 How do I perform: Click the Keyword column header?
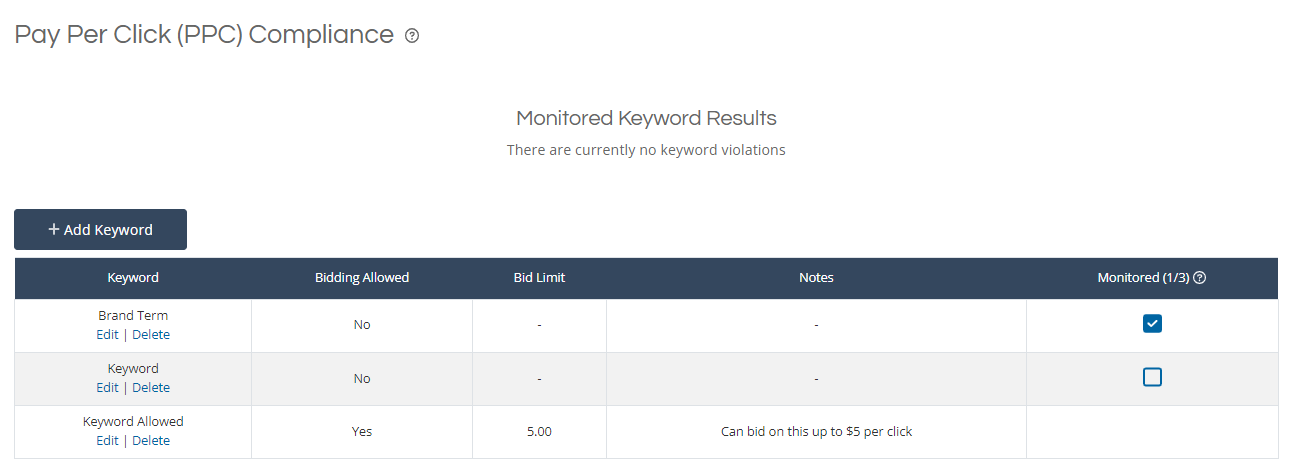click(x=133, y=278)
